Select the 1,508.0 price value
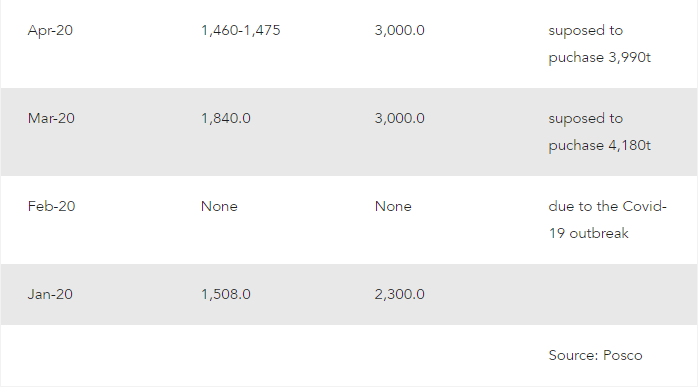 (x=226, y=294)
